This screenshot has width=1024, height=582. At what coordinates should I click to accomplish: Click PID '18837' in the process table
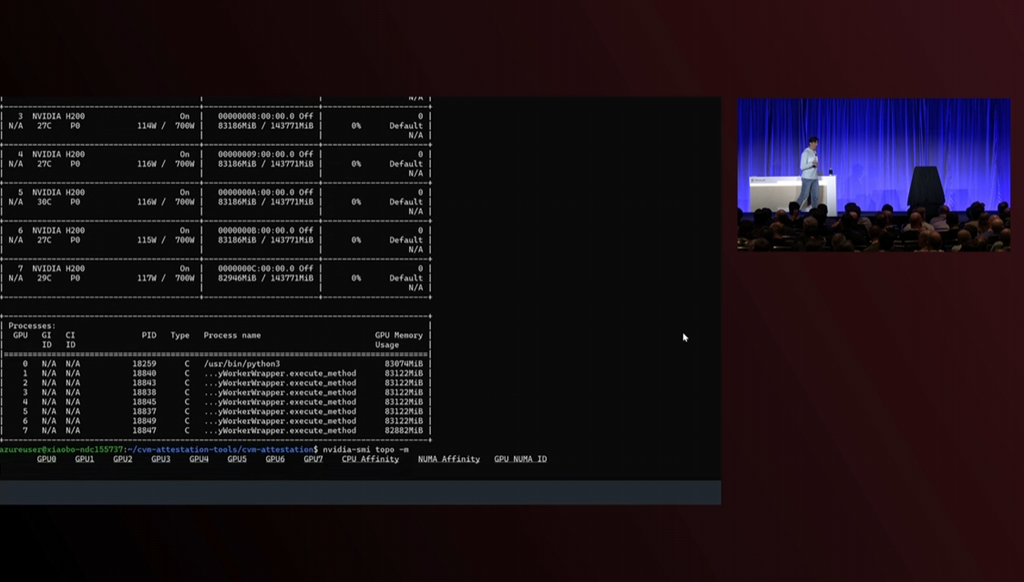click(x=144, y=412)
